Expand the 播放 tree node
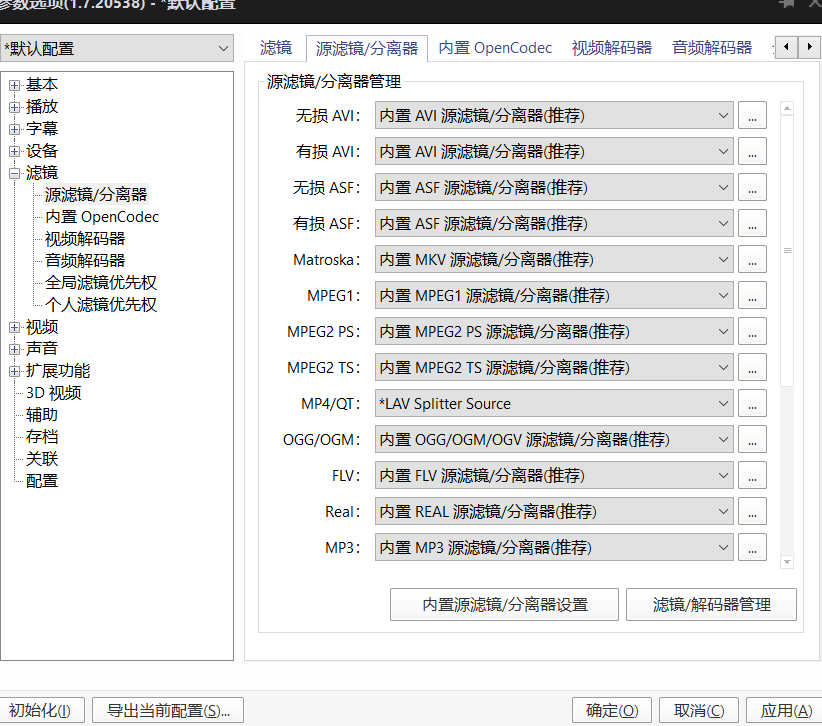This screenshot has width=822, height=726. (15, 107)
